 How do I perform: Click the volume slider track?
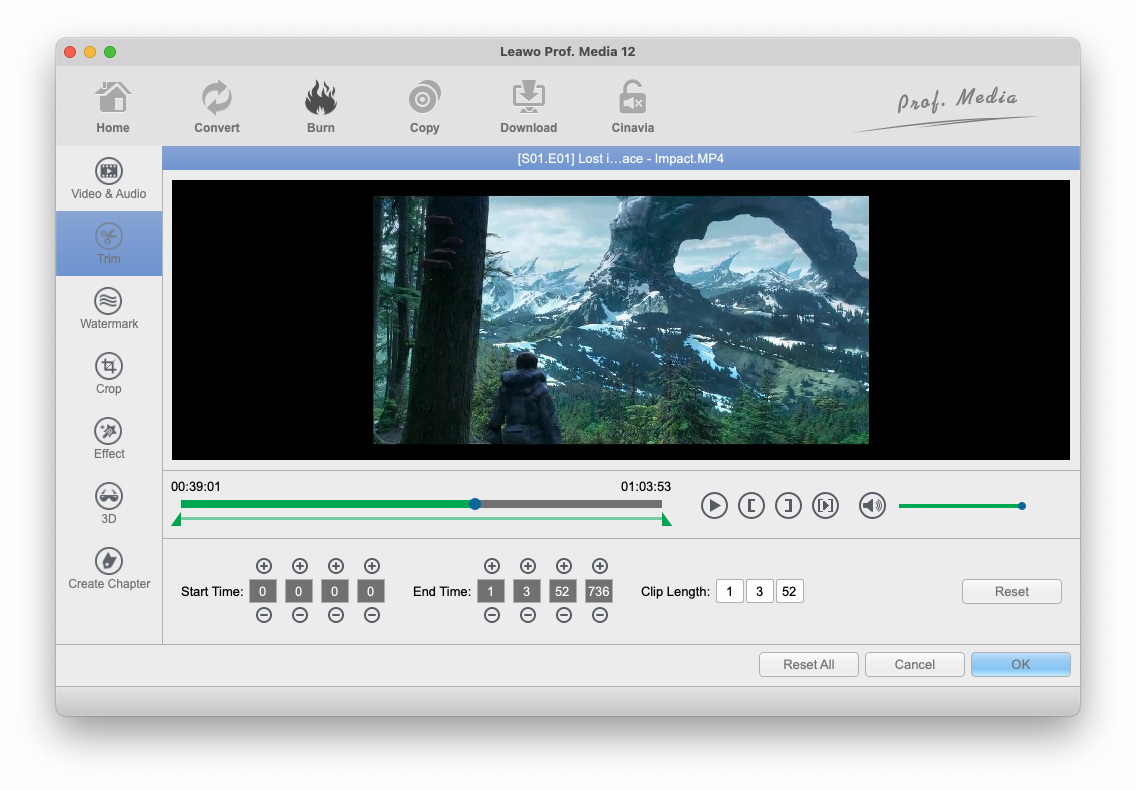tap(961, 506)
